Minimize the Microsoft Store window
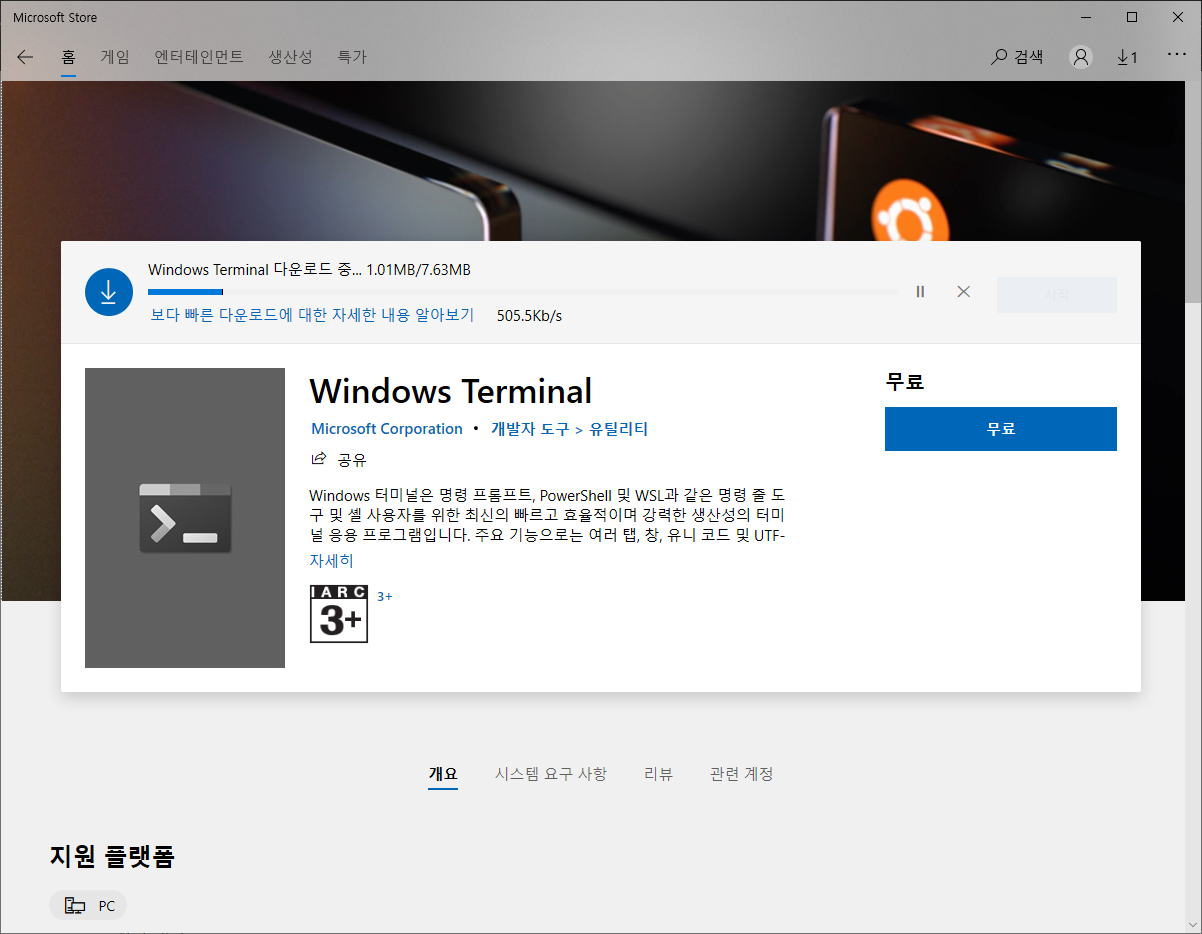This screenshot has height=934, width=1202. click(x=1086, y=17)
